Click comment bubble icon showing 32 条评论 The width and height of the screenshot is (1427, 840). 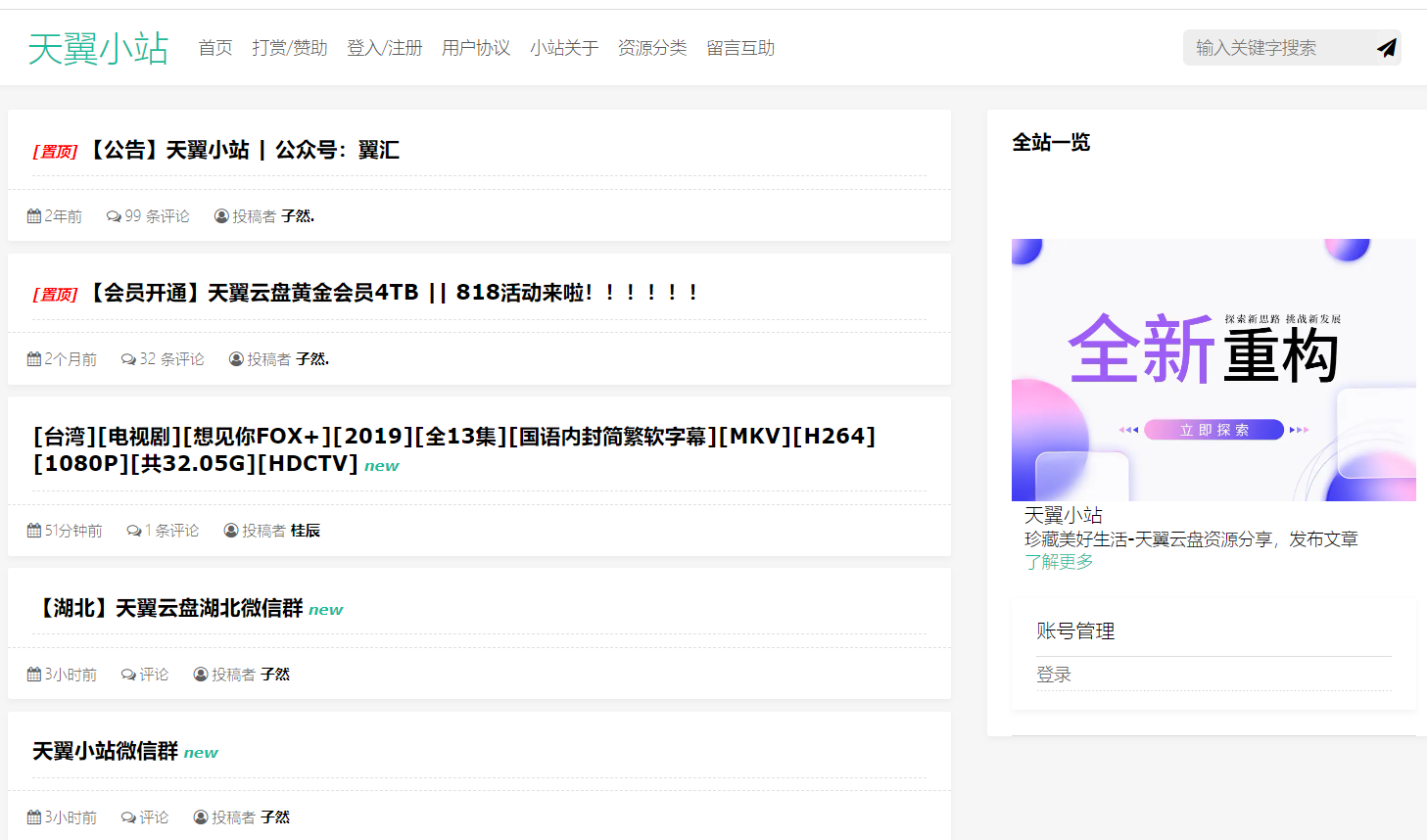pos(128,359)
